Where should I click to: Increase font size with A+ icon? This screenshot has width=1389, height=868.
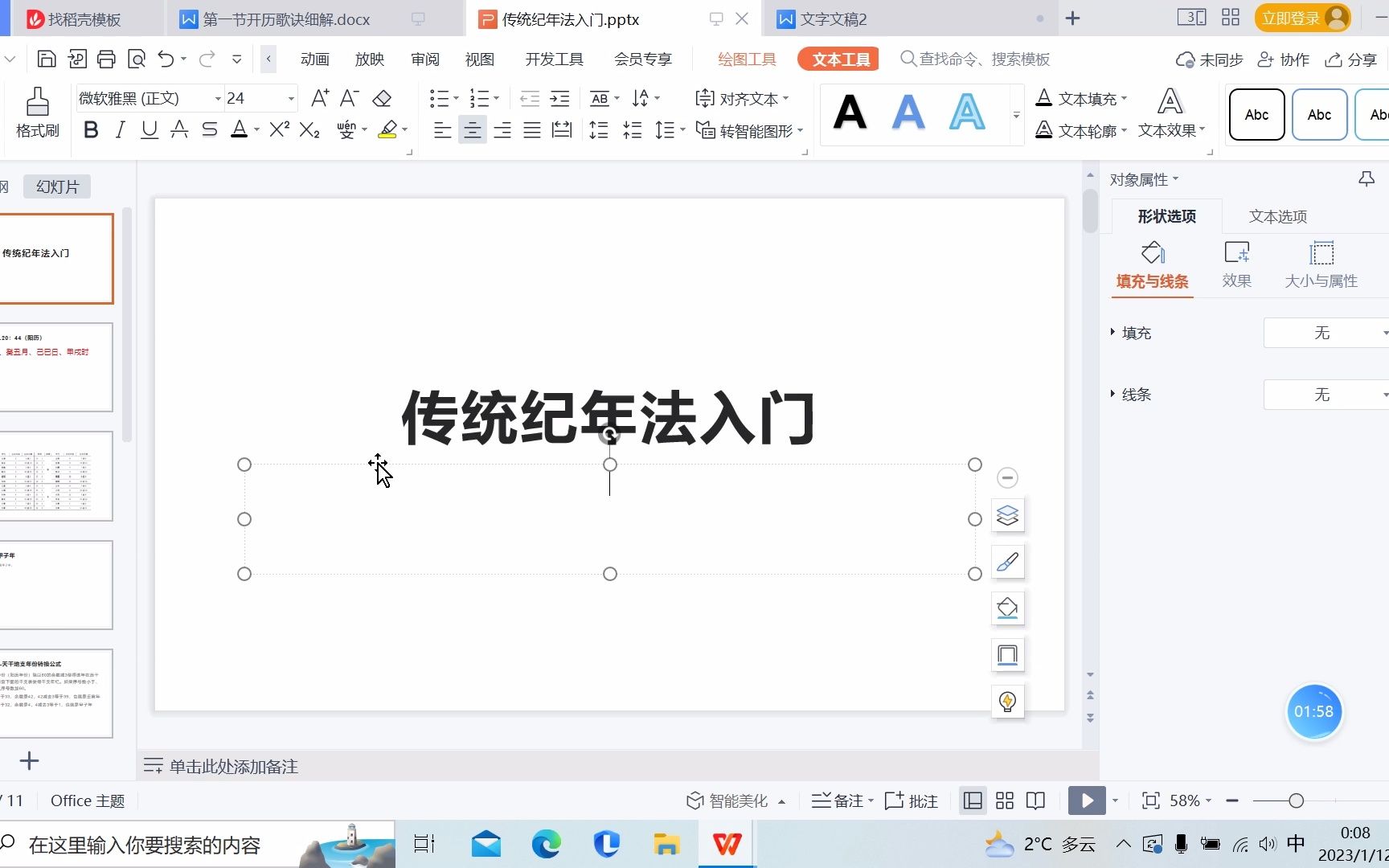[x=320, y=98]
